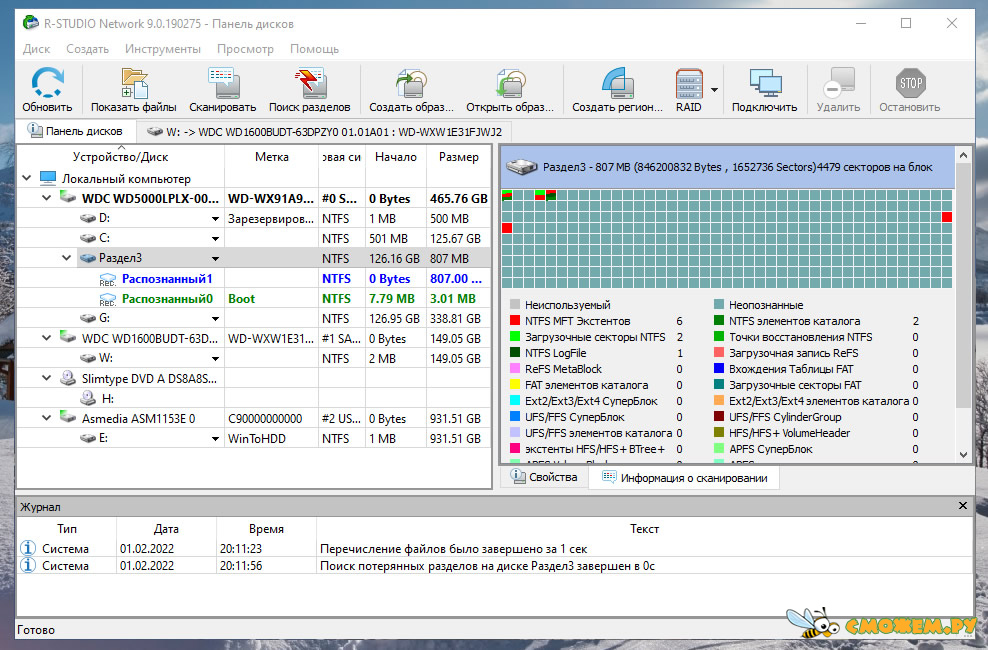Click the Остановить STOP icon
988x650 pixels.
pos(910,83)
